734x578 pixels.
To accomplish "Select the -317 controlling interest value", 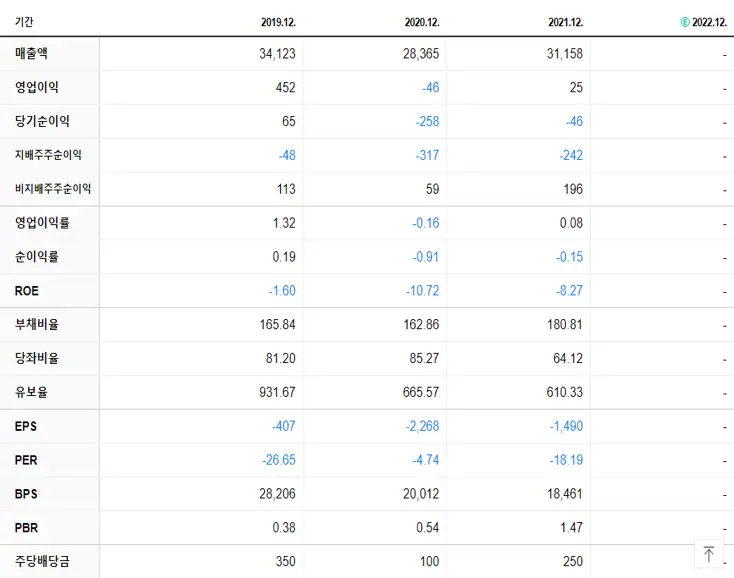I will tap(427, 155).
